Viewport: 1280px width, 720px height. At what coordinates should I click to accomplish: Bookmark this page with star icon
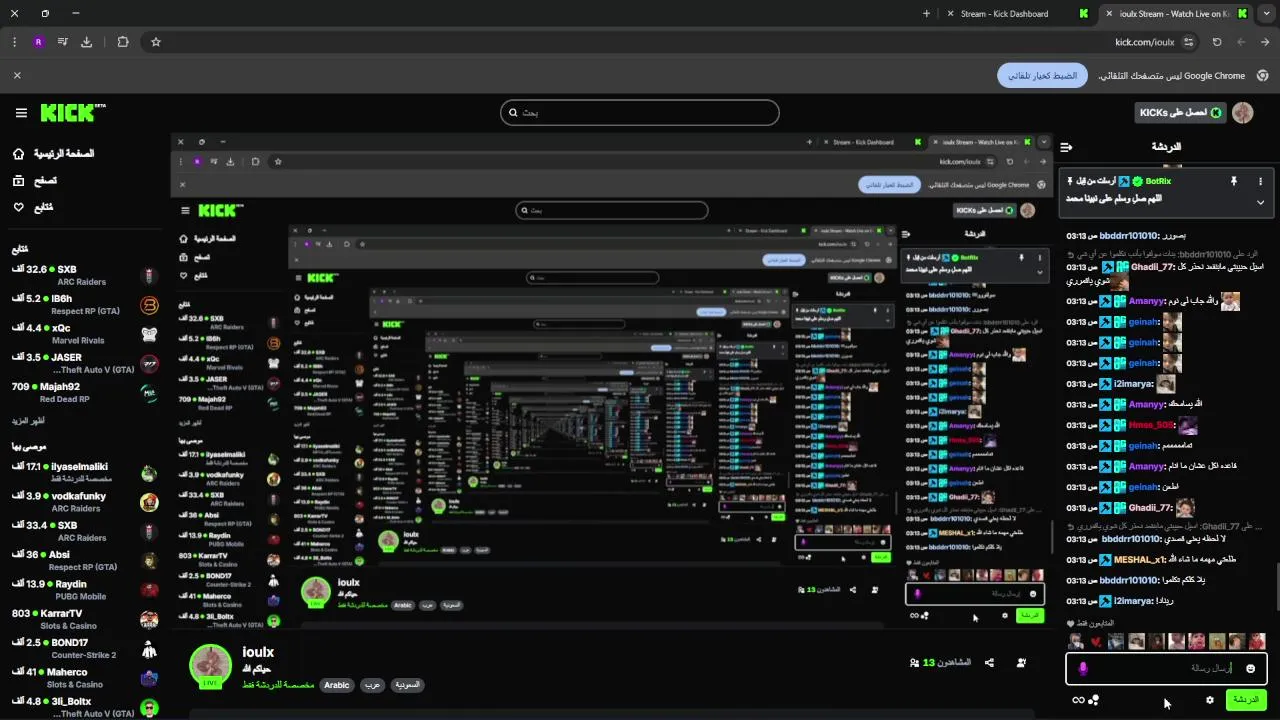[156, 42]
